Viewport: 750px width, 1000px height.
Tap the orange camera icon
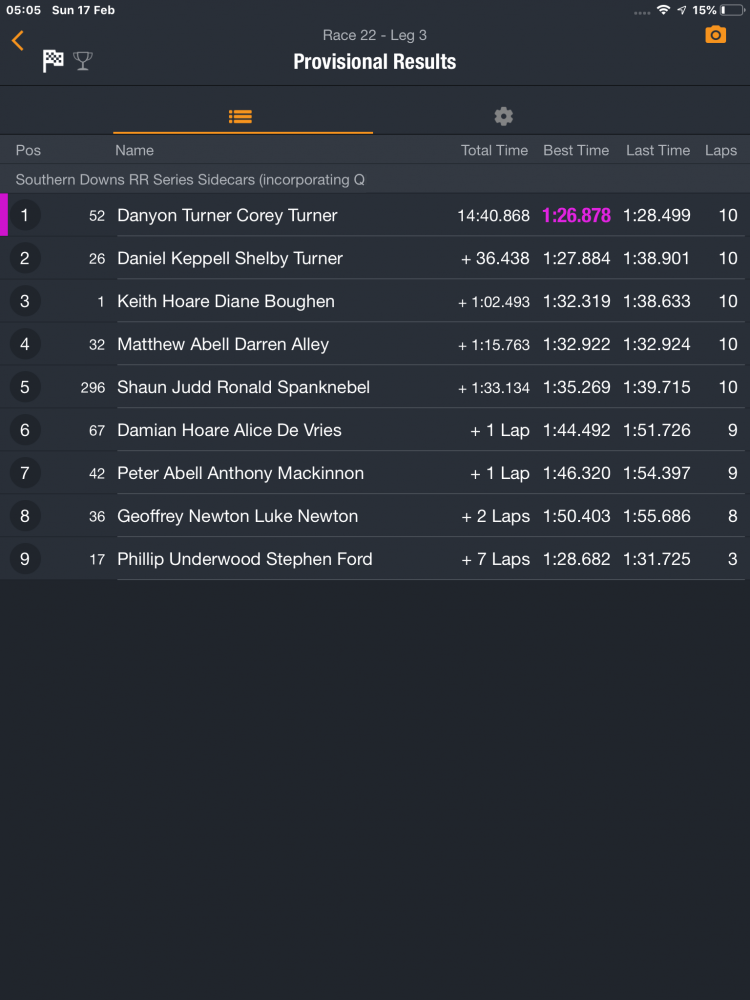(x=715, y=35)
